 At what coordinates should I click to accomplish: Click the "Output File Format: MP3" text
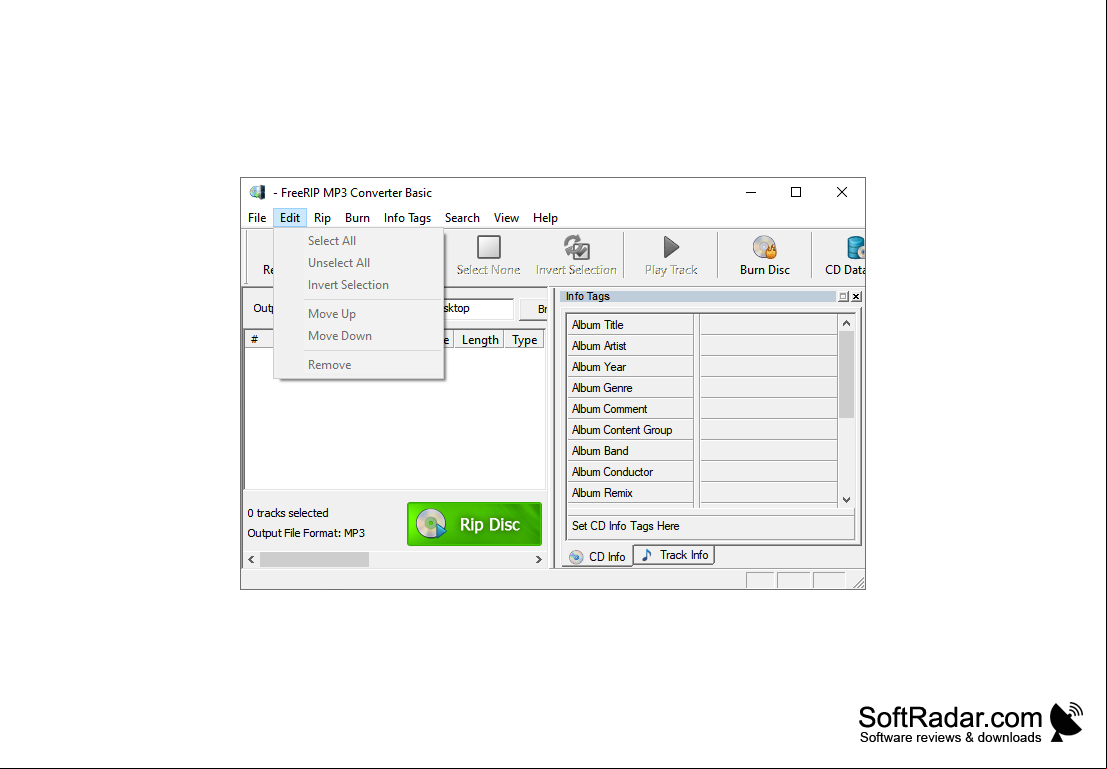306,533
